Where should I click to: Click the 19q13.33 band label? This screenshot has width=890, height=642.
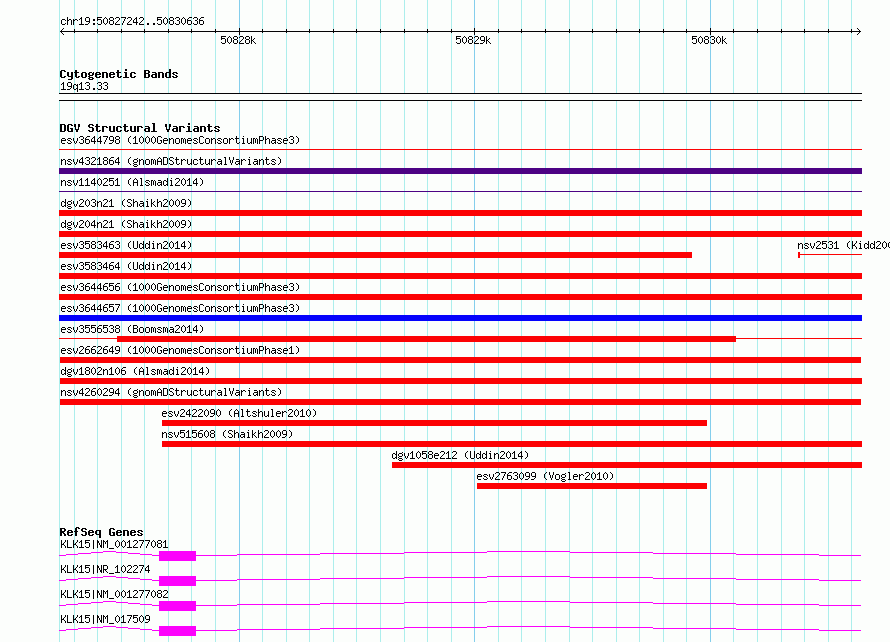click(x=84, y=86)
